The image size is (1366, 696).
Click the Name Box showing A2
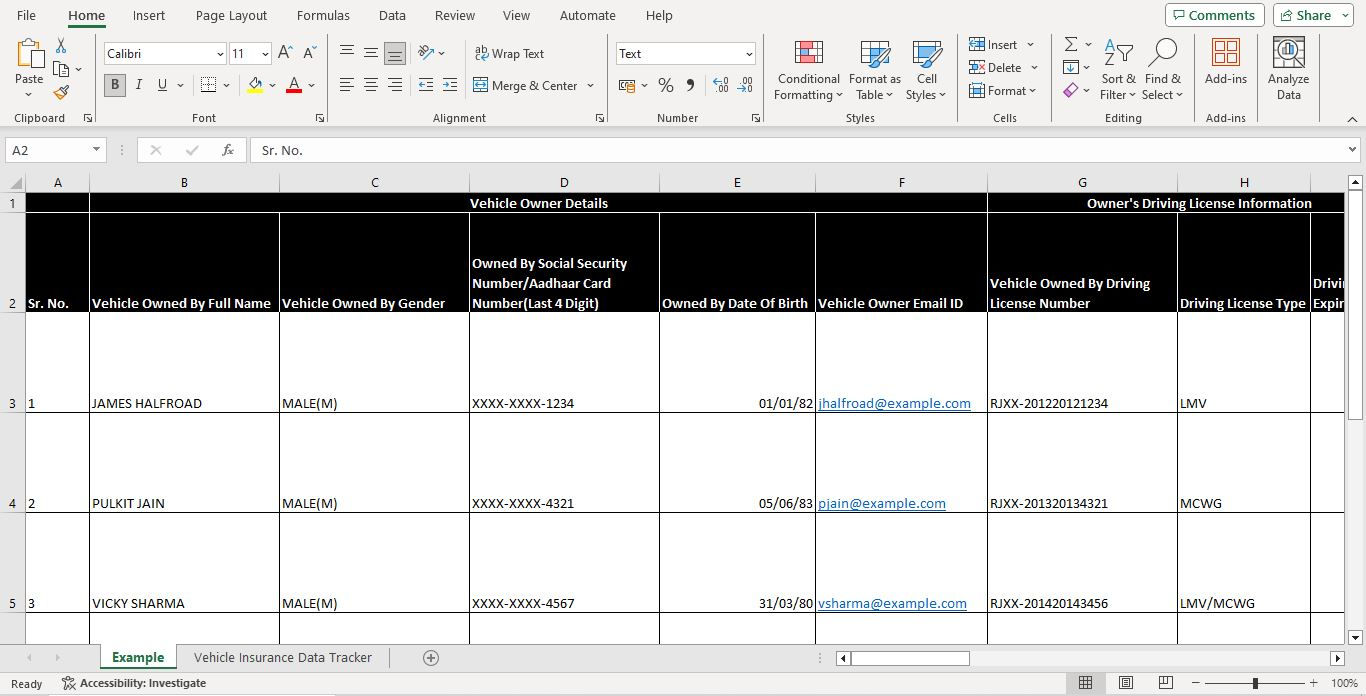[x=47, y=148]
